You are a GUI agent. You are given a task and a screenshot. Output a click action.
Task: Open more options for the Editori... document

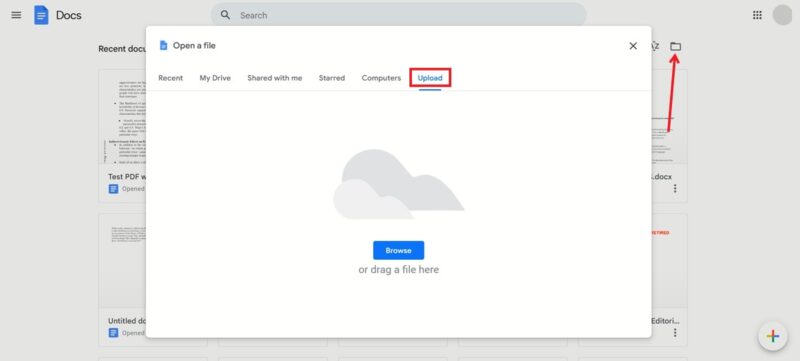tap(675, 332)
